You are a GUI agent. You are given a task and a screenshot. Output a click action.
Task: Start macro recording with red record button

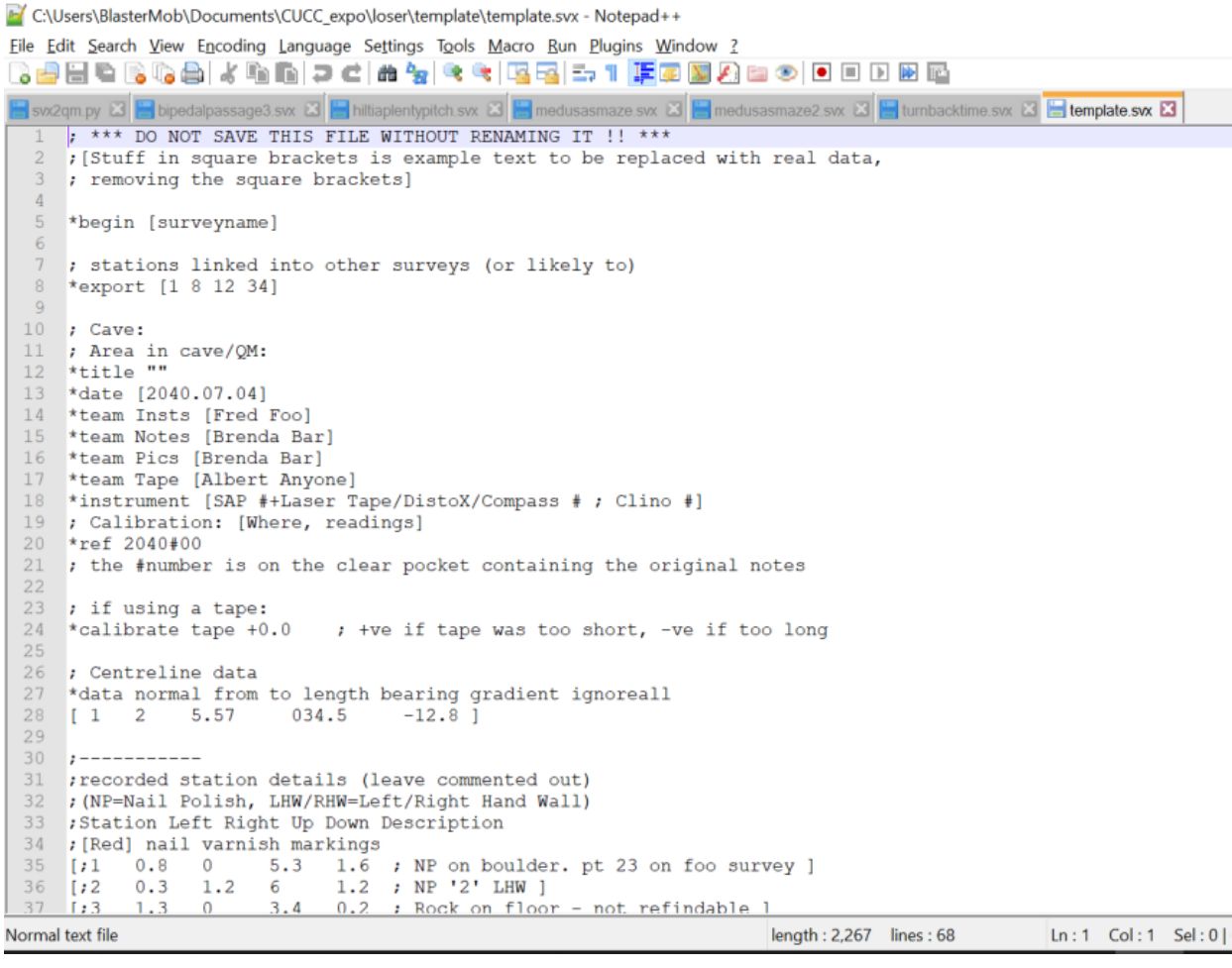[822, 73]
